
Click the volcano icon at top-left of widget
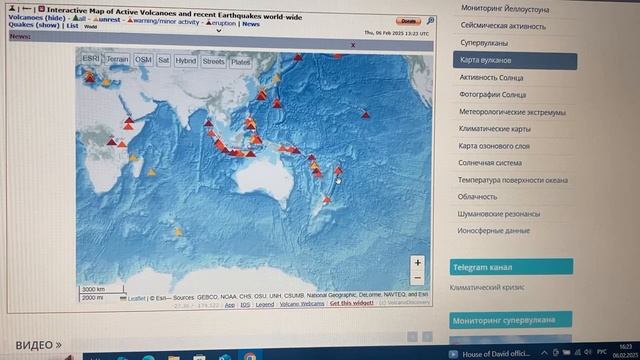pyautogui.click(x=12, y=8)
